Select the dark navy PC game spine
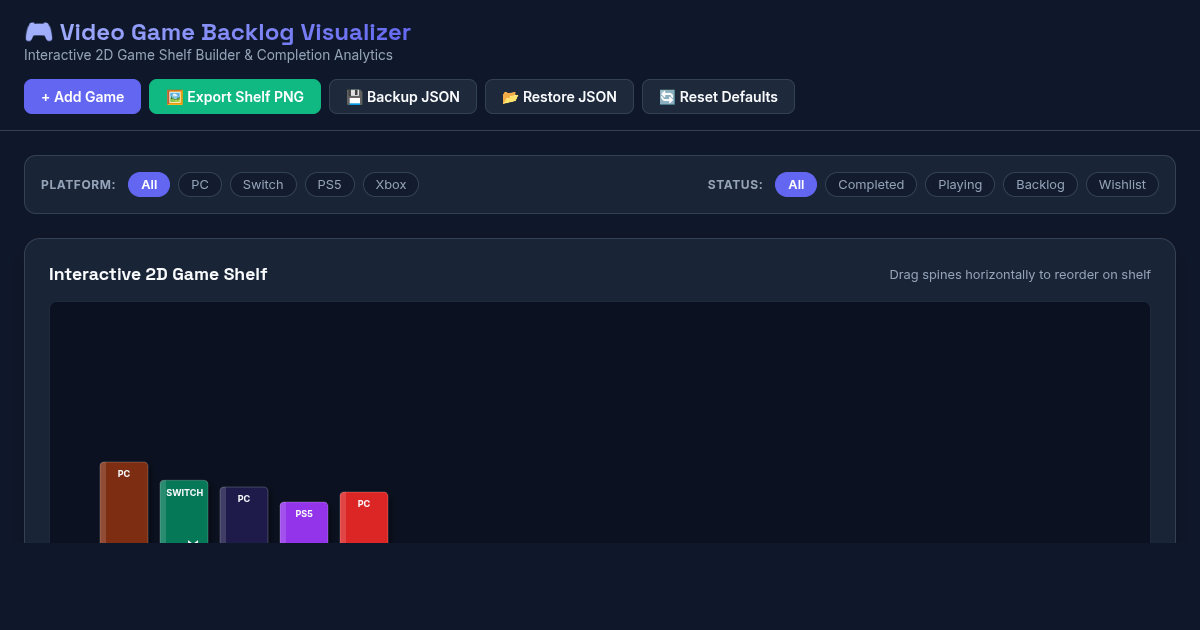The image size is (1200, 630). tap(244, 515)
